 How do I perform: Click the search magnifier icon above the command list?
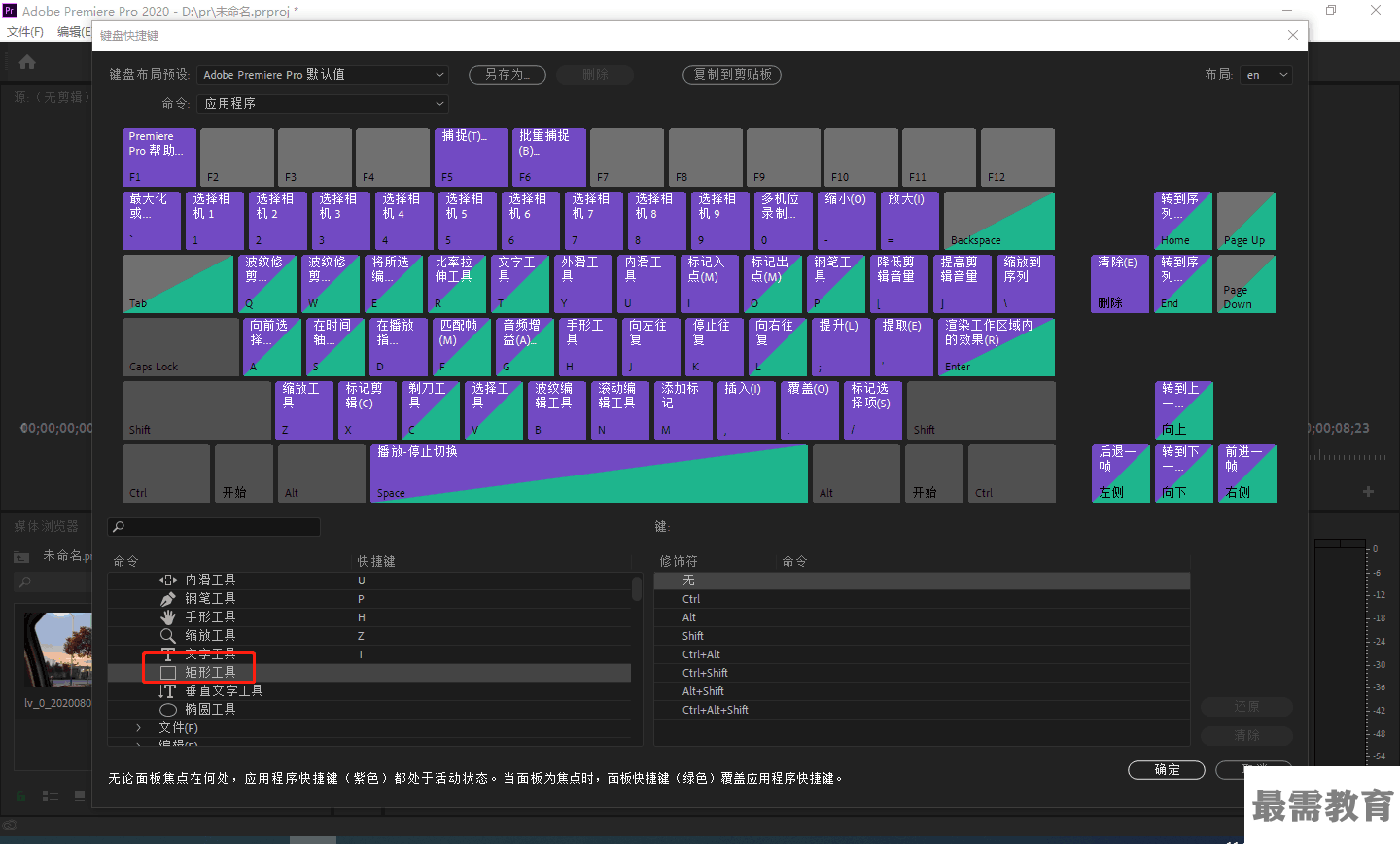(x=119, y=527)
